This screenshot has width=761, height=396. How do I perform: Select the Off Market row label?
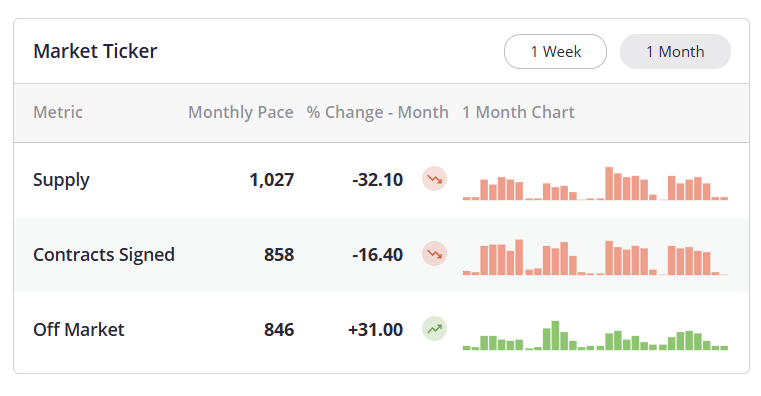pos(79,330)
